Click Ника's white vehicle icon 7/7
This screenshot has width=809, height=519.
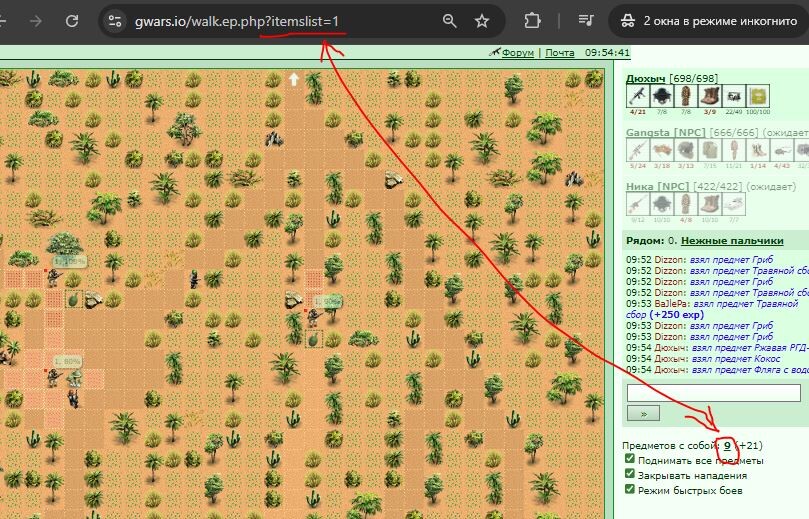click(733, 204)
